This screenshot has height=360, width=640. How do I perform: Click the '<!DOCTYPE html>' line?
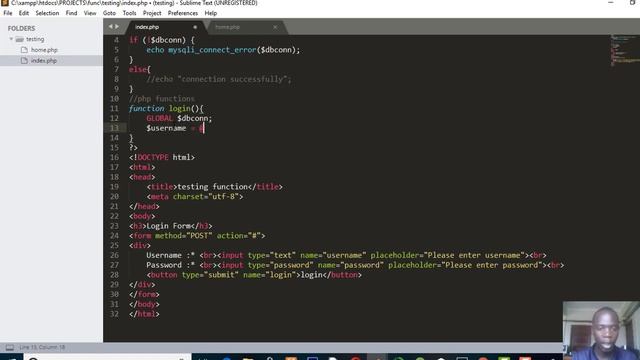pos(162,158)
